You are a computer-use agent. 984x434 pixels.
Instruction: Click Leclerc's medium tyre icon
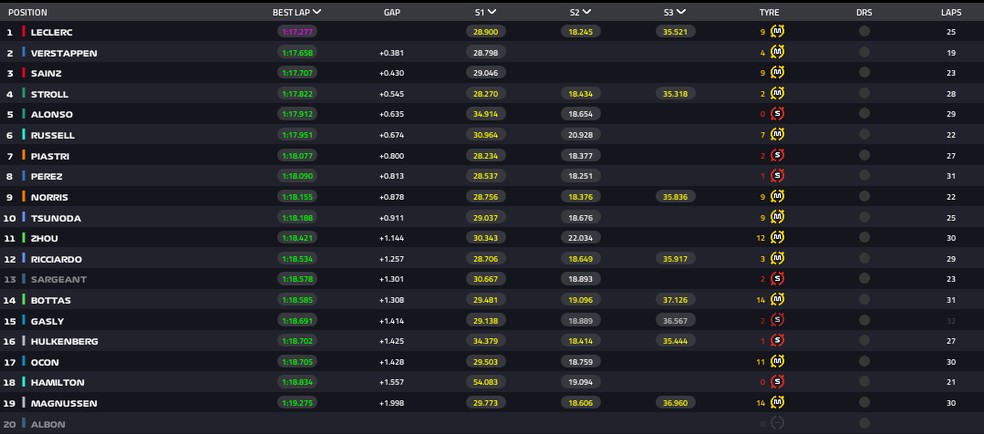(x=778, y=31)
